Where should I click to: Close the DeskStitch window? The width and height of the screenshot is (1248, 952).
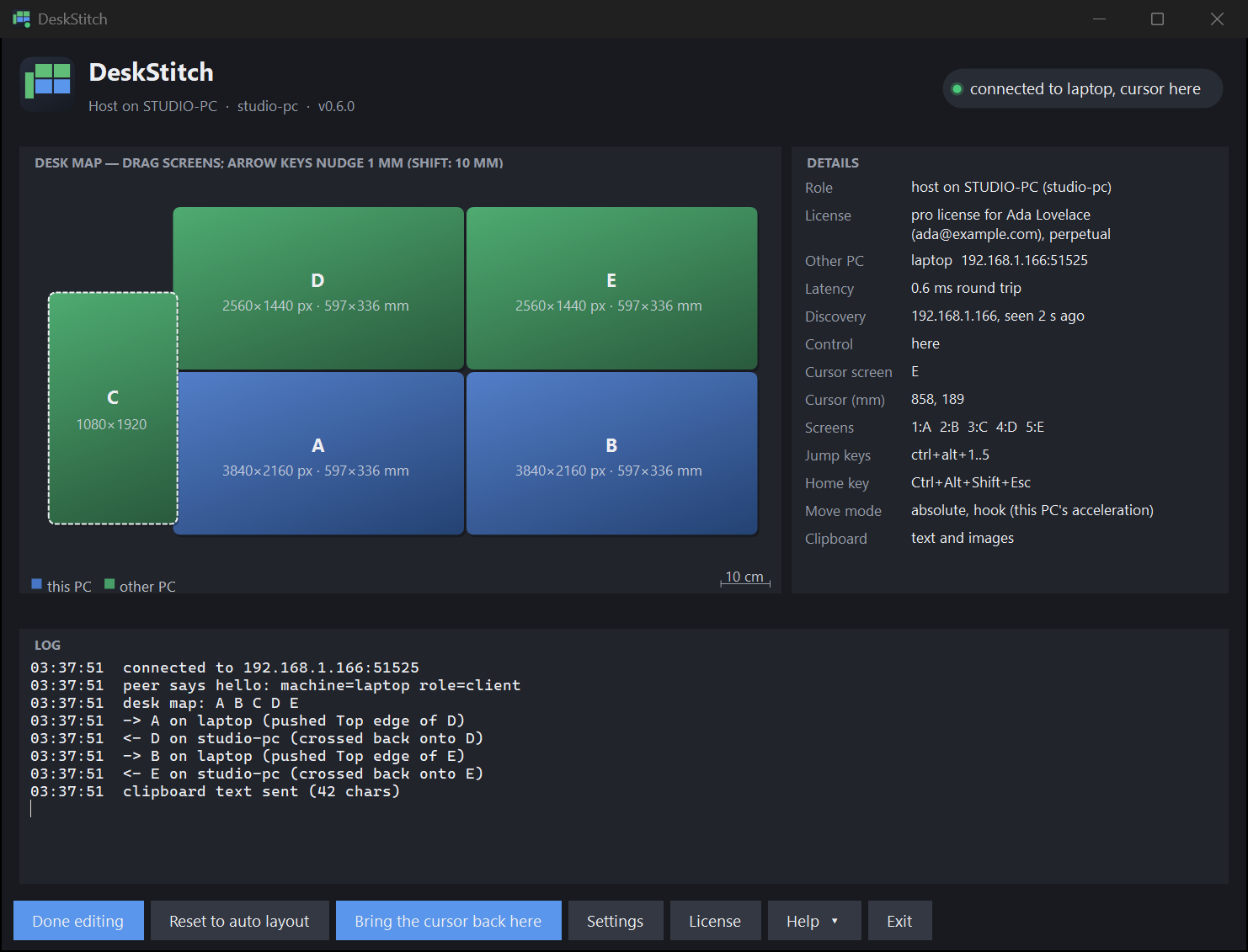click(x=1217, y=19)
